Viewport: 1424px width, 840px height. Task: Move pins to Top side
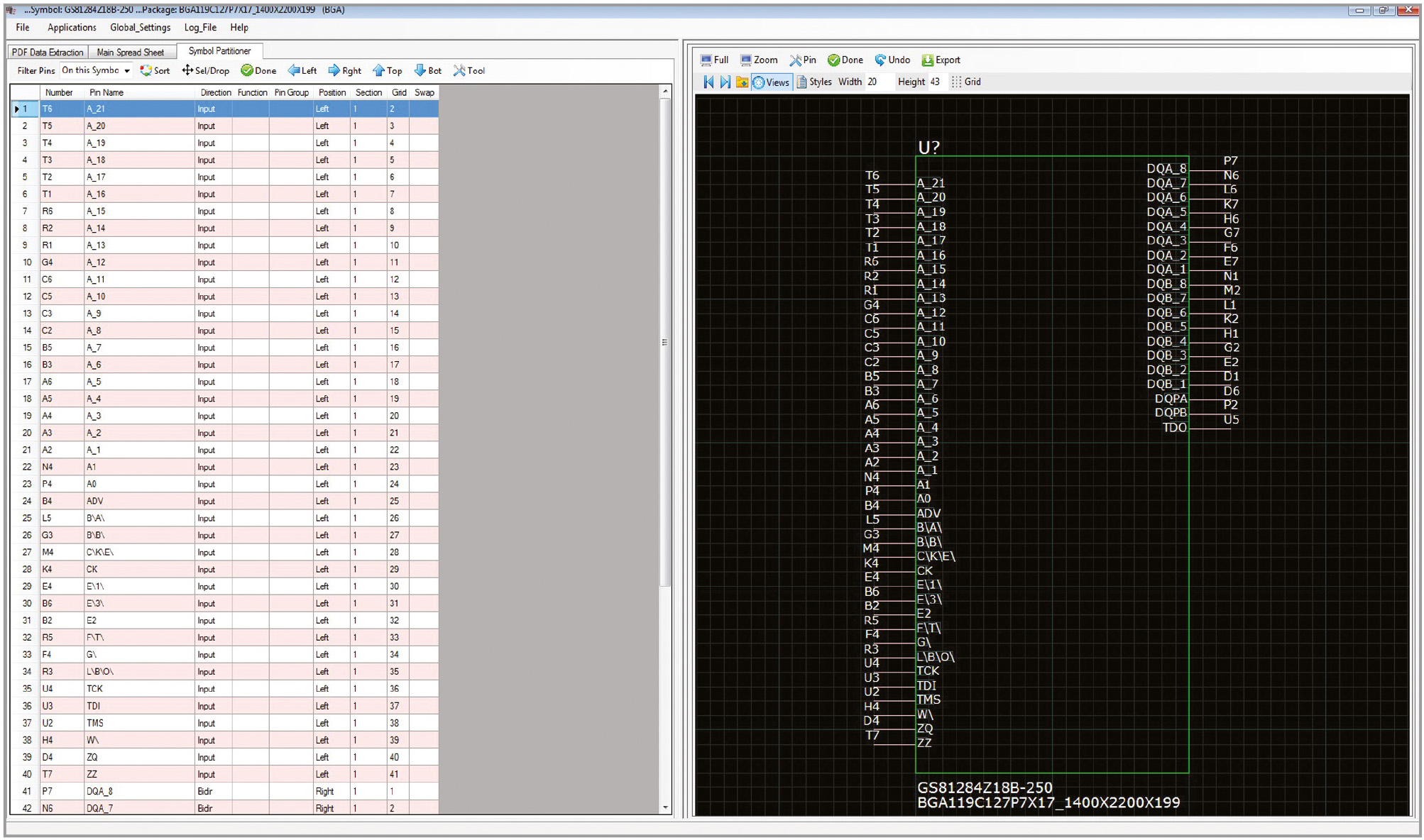tap(388, 70)
